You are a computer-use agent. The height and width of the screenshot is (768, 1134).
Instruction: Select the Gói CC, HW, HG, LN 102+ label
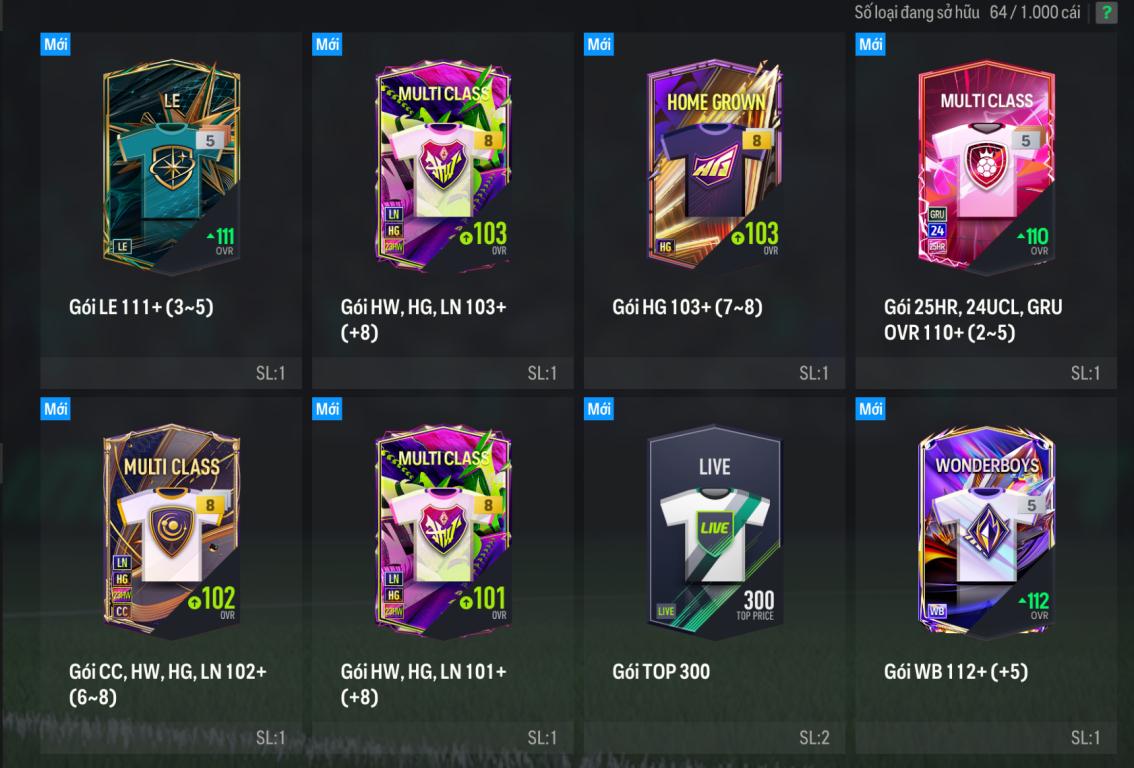tap(168, 684)
